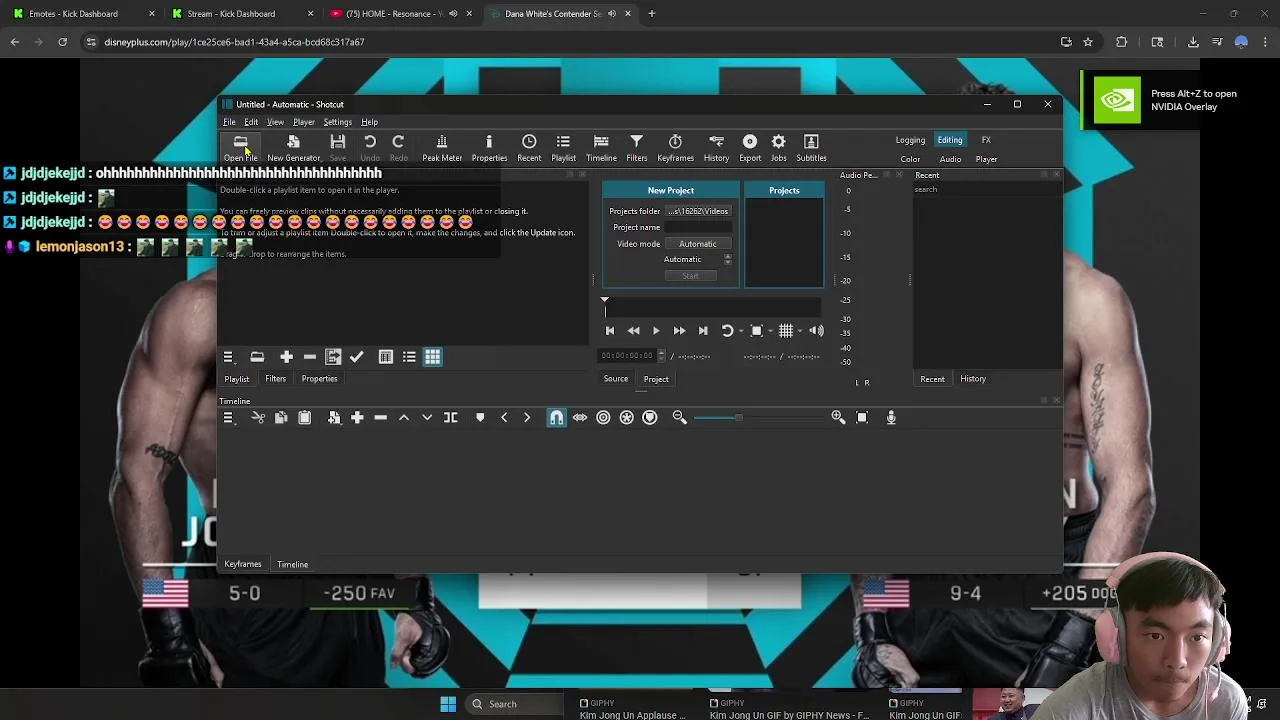1280x720 pixels.
Task: Click the Open File toolbar icon
Action: 240,148
